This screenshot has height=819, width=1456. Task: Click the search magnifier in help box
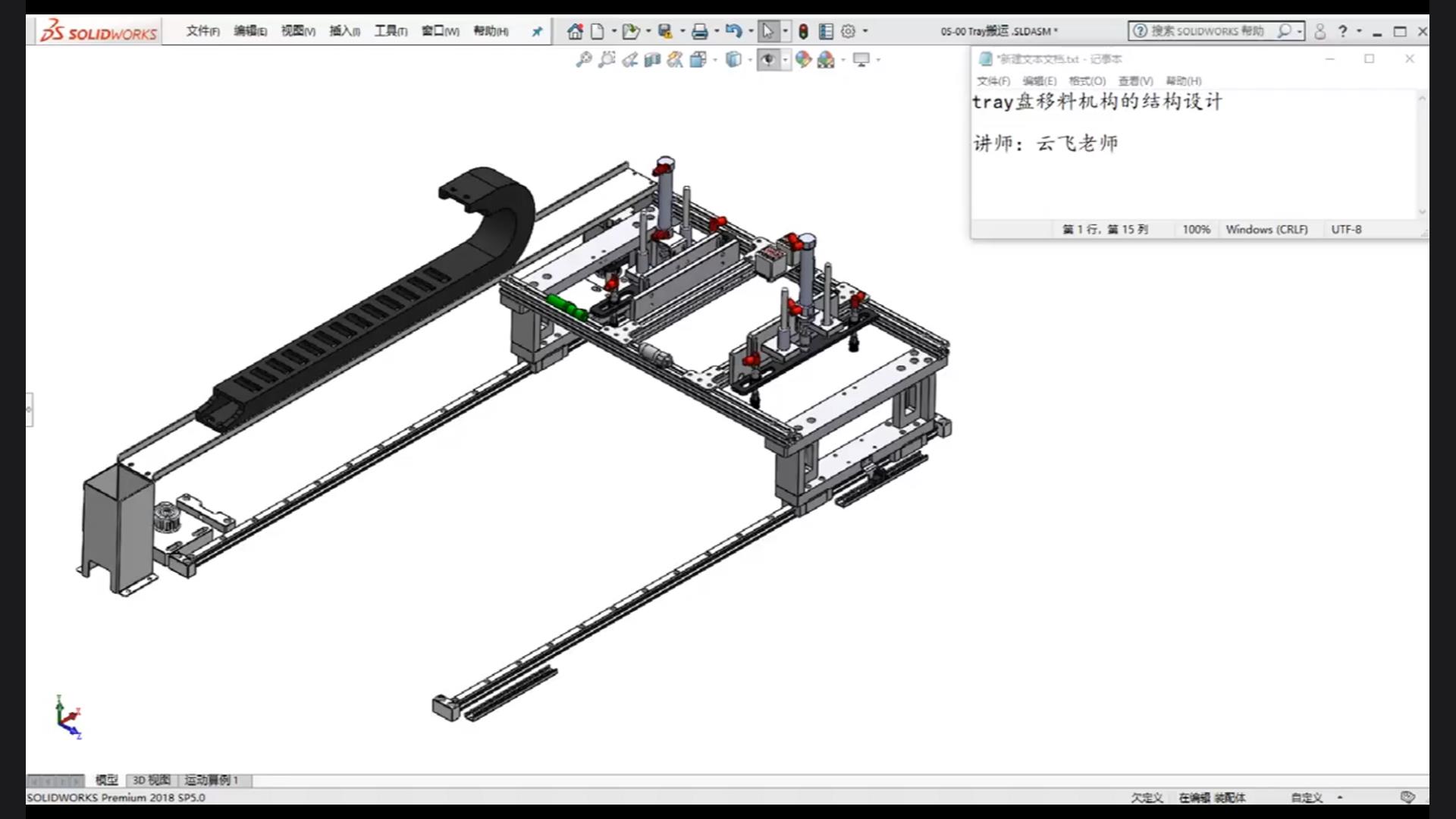pos(1285,31)
